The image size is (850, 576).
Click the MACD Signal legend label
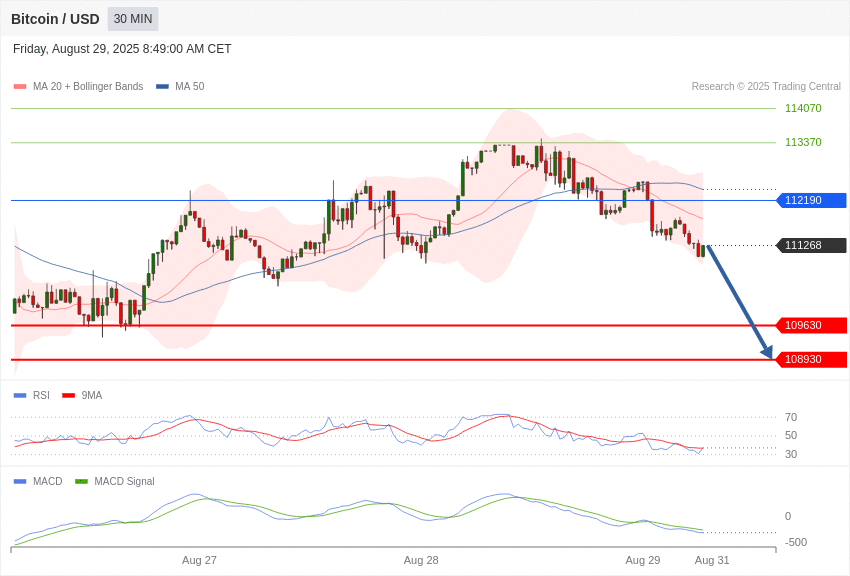click(x=124, y=481)
